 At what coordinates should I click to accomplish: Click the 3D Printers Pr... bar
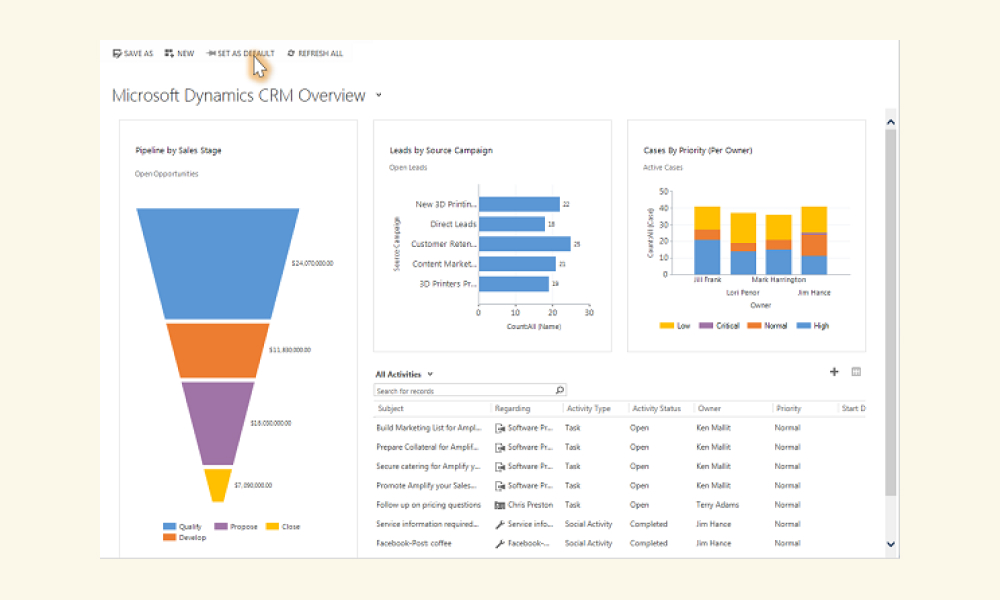click(x=514, y=283)
